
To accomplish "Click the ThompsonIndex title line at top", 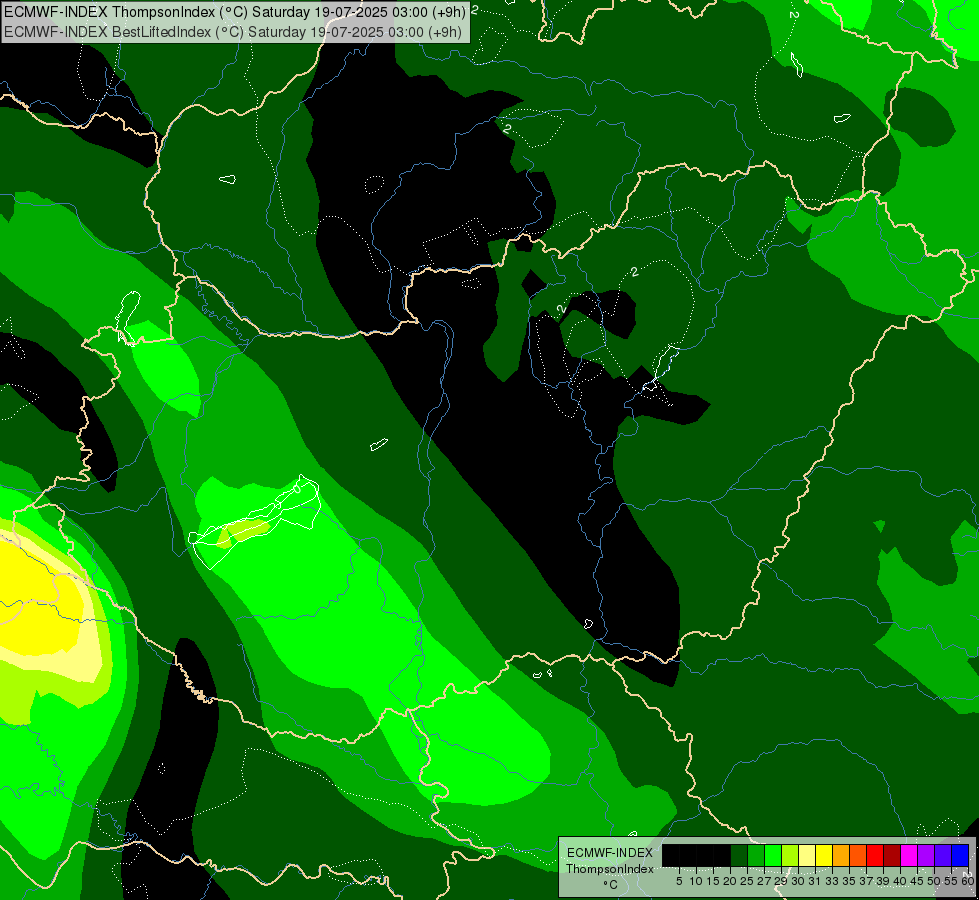I will point(234,12).
